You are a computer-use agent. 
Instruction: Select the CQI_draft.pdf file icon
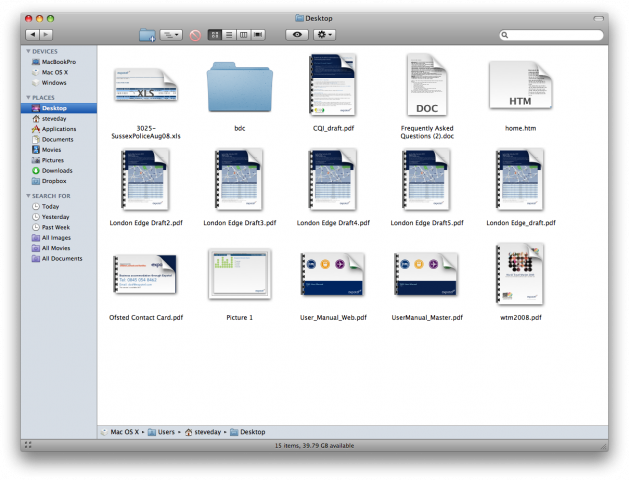[x=333, y=85]
